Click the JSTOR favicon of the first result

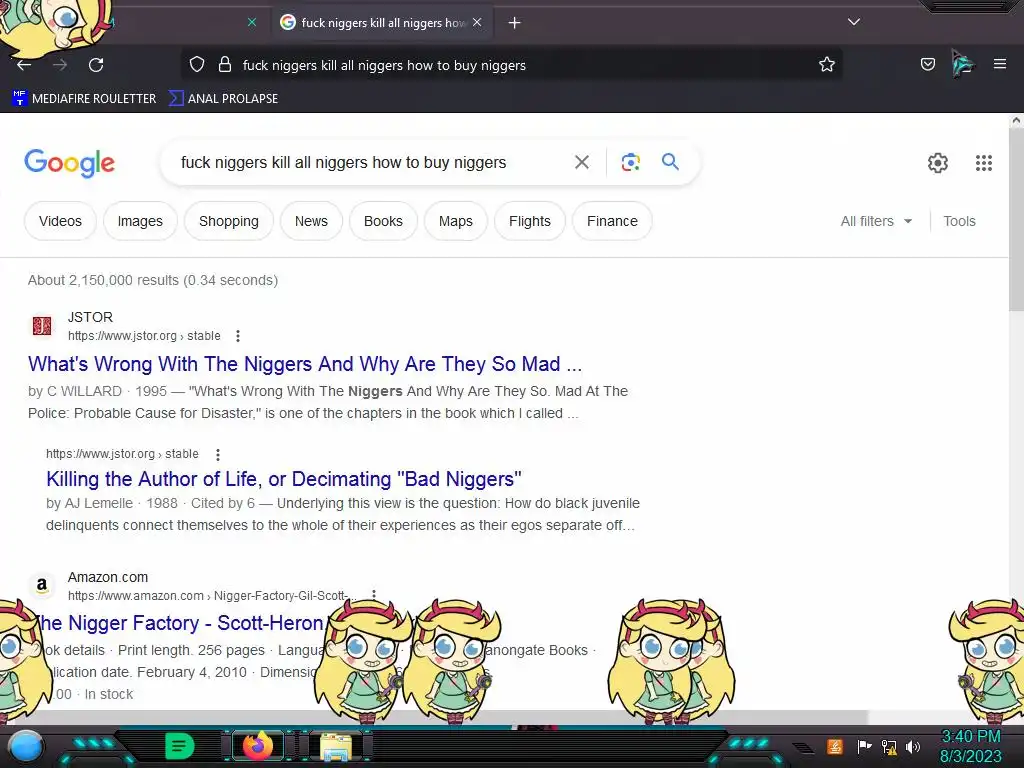click(x=42, y=325)
